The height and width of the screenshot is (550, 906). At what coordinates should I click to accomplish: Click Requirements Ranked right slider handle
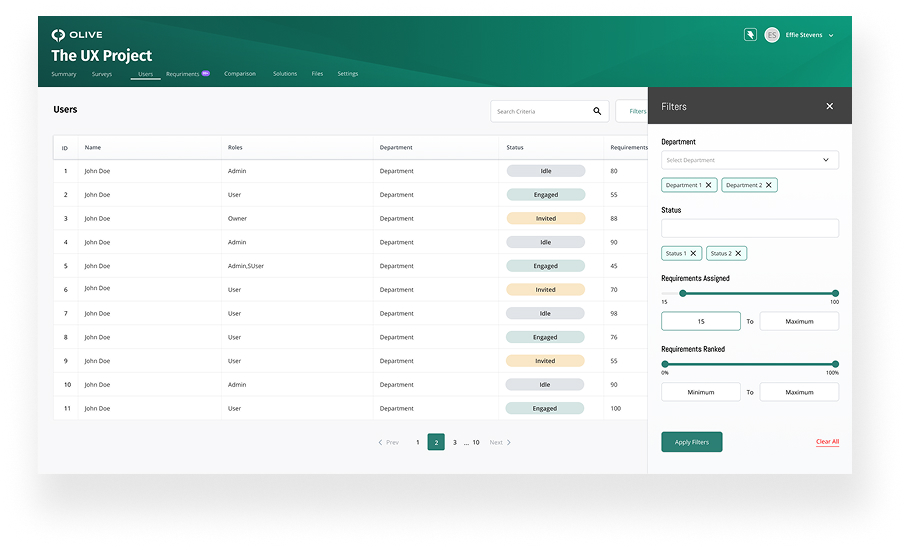click(836, 364)
